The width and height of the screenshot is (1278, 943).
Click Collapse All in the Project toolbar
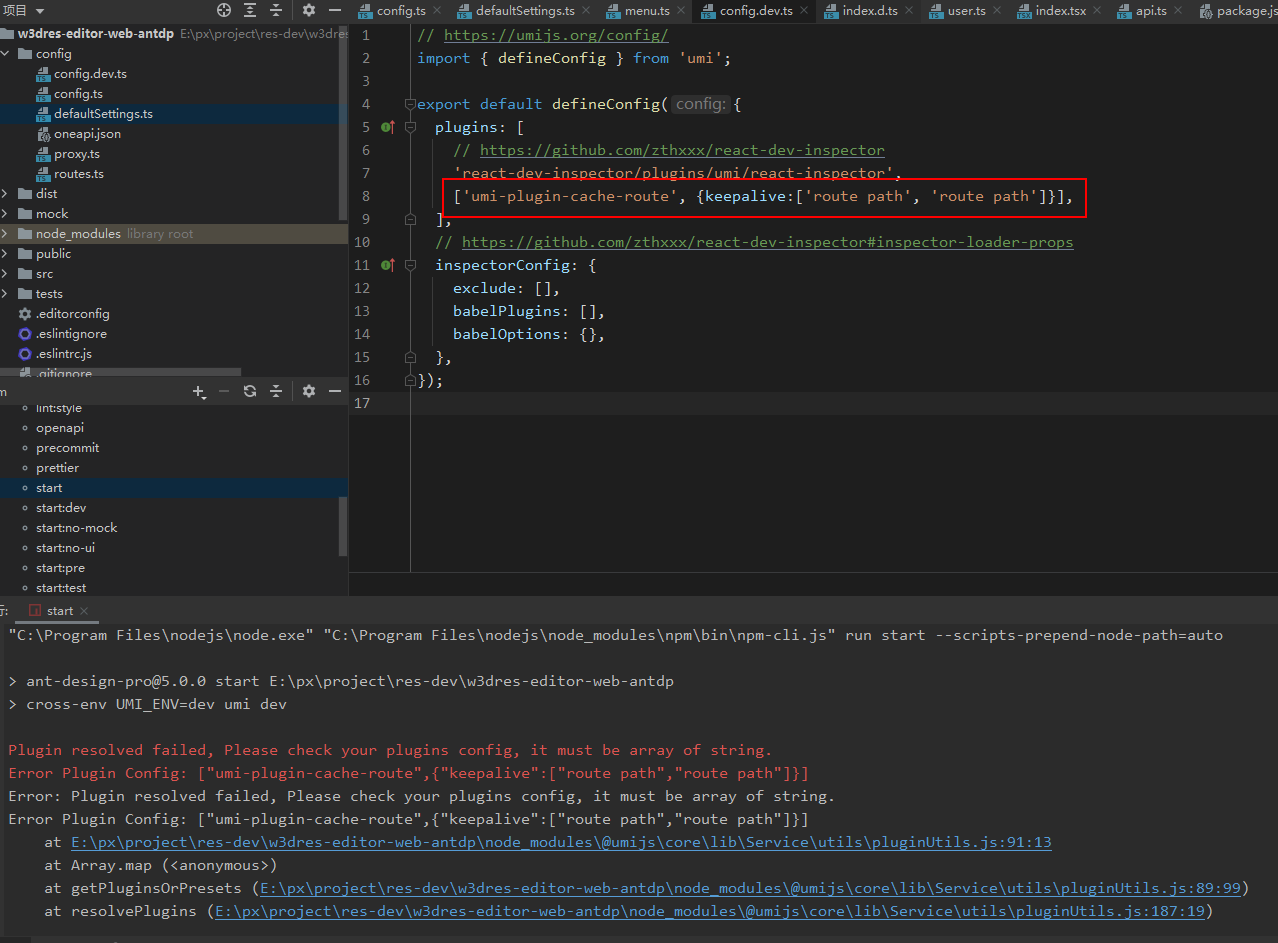coord(275,12)
